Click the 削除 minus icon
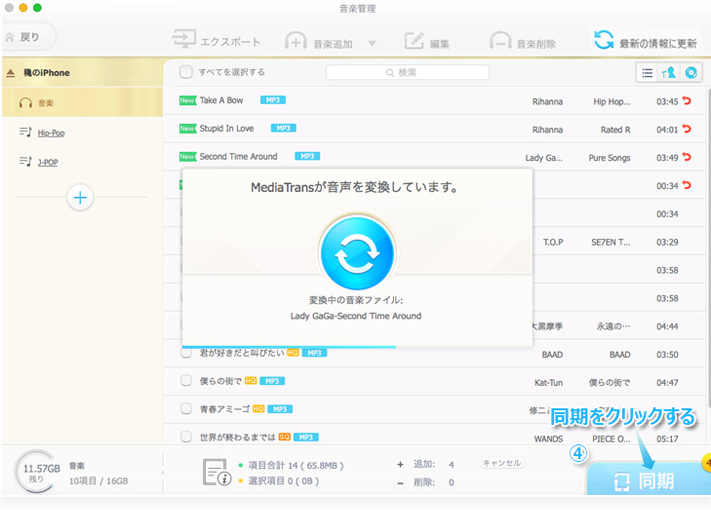 click(400, 483)
